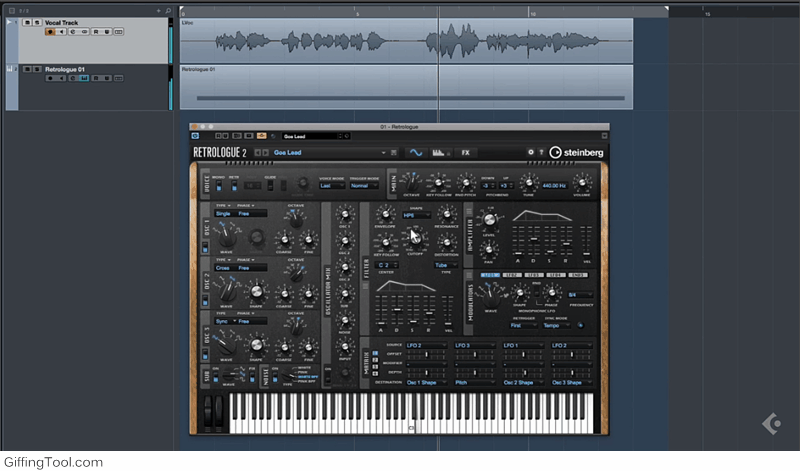Open LFO Retrigger First dropdown
This screenshot has width=800, height=471.
coord(523,326)
